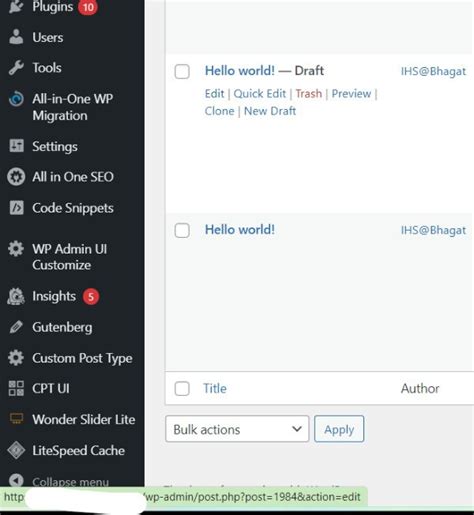The height and width of the screenshot is (515, 474).
Task: Check the published Hello world! post checkbox
Action: 182,230
